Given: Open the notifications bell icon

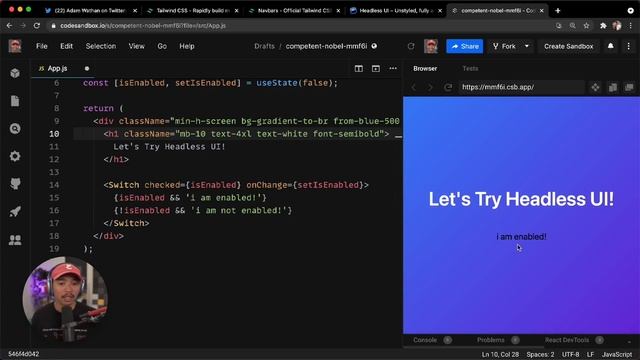Looking at the screenshot, I should pyautogui.click(x=611, y=46).
